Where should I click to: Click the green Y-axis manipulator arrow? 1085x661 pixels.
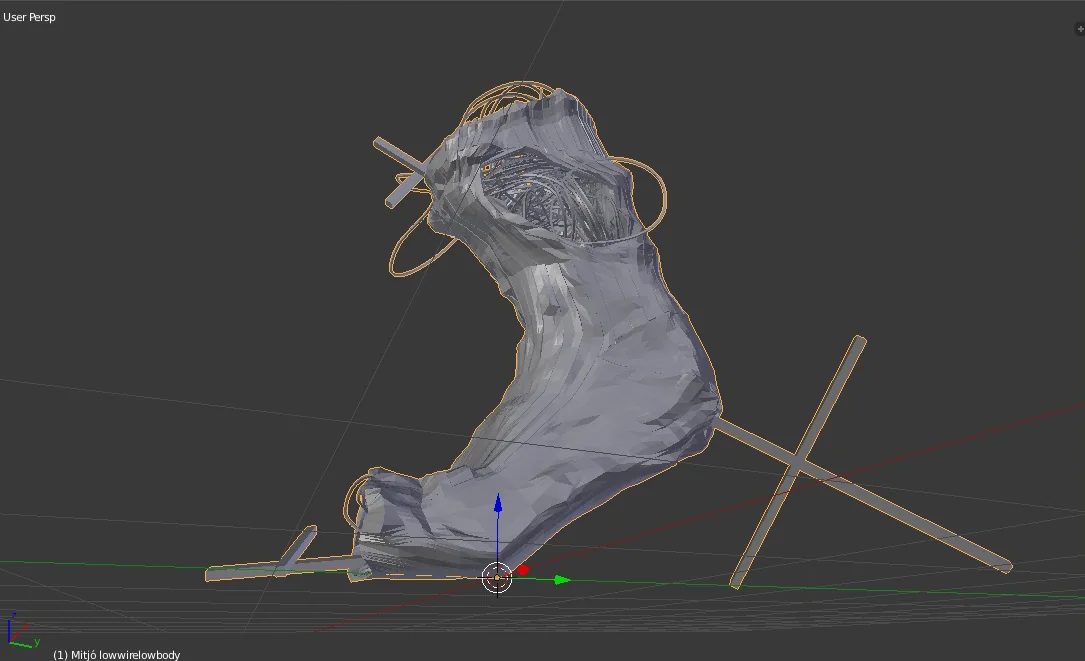(562, 580)
